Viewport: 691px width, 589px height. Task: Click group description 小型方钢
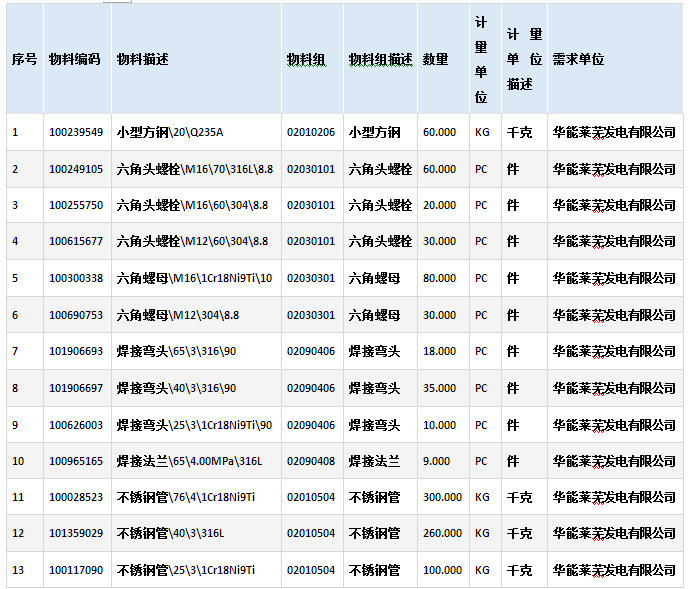click(x=374, y=132)
